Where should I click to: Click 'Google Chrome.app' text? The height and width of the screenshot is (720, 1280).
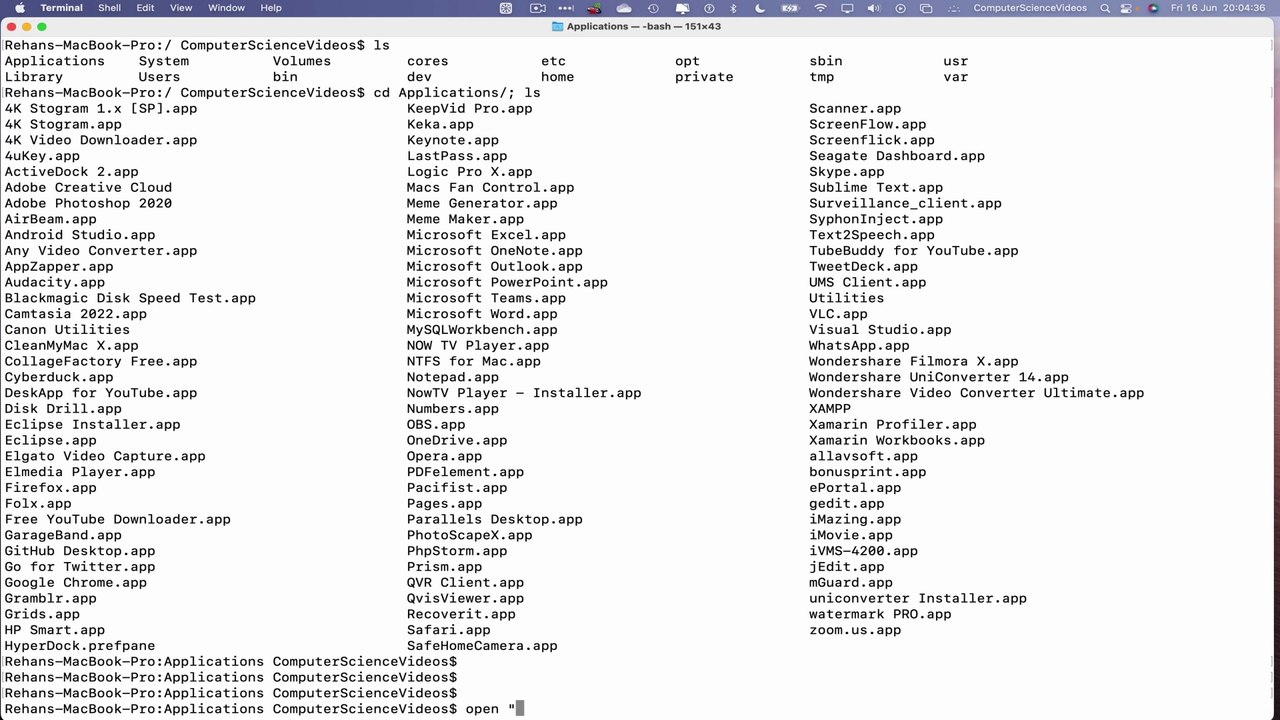76,583
